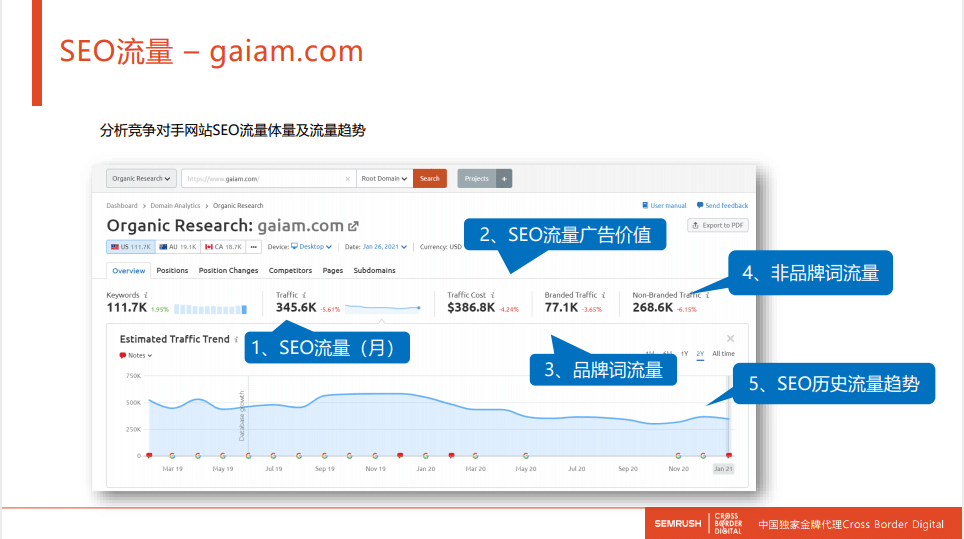This screenshot has width=964, height=539.
Task: Select the US 111.7K database
Action: [x=130, y=247]
